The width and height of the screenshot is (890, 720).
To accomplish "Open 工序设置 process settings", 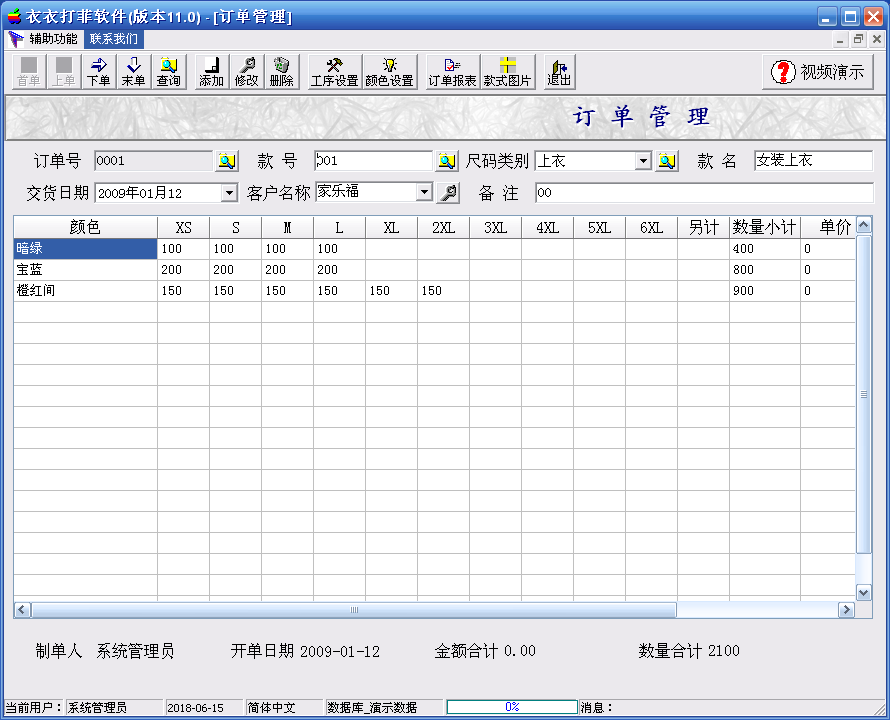I will pos(334,72).
